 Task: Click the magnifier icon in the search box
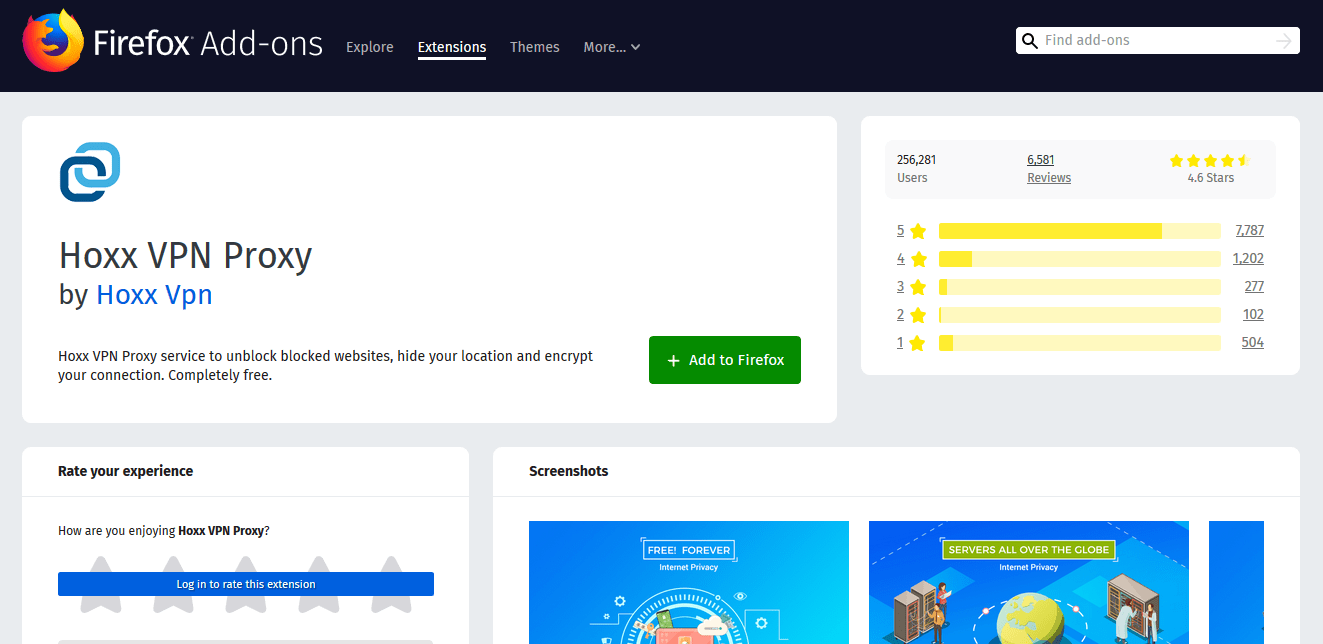coord(1029,41)
